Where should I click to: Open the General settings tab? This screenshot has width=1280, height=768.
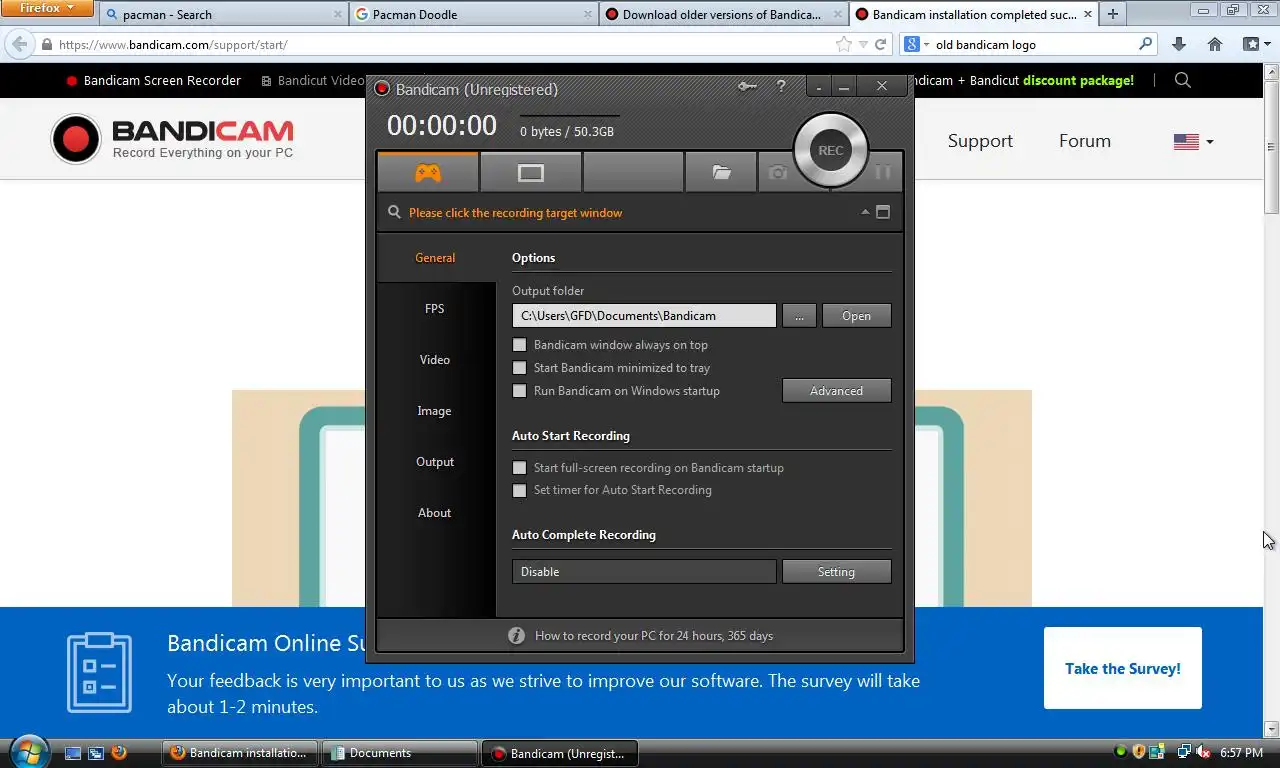pos(435,258)
